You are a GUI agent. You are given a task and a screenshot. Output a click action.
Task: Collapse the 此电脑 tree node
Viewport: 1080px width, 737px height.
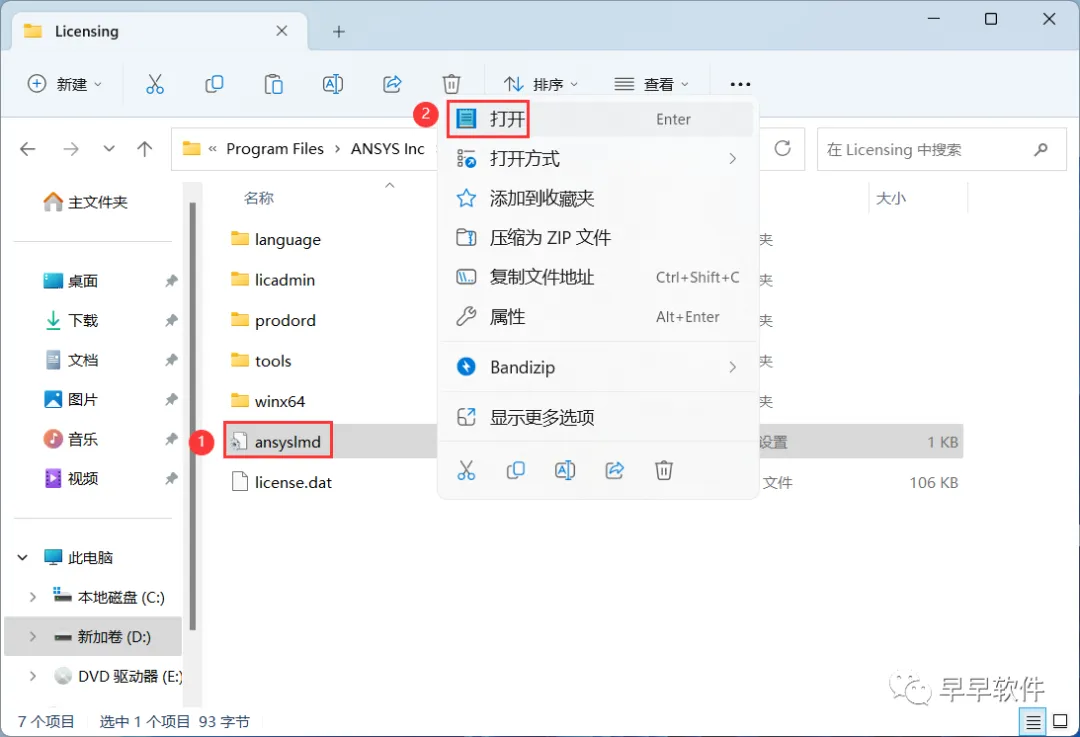[23, 557]
